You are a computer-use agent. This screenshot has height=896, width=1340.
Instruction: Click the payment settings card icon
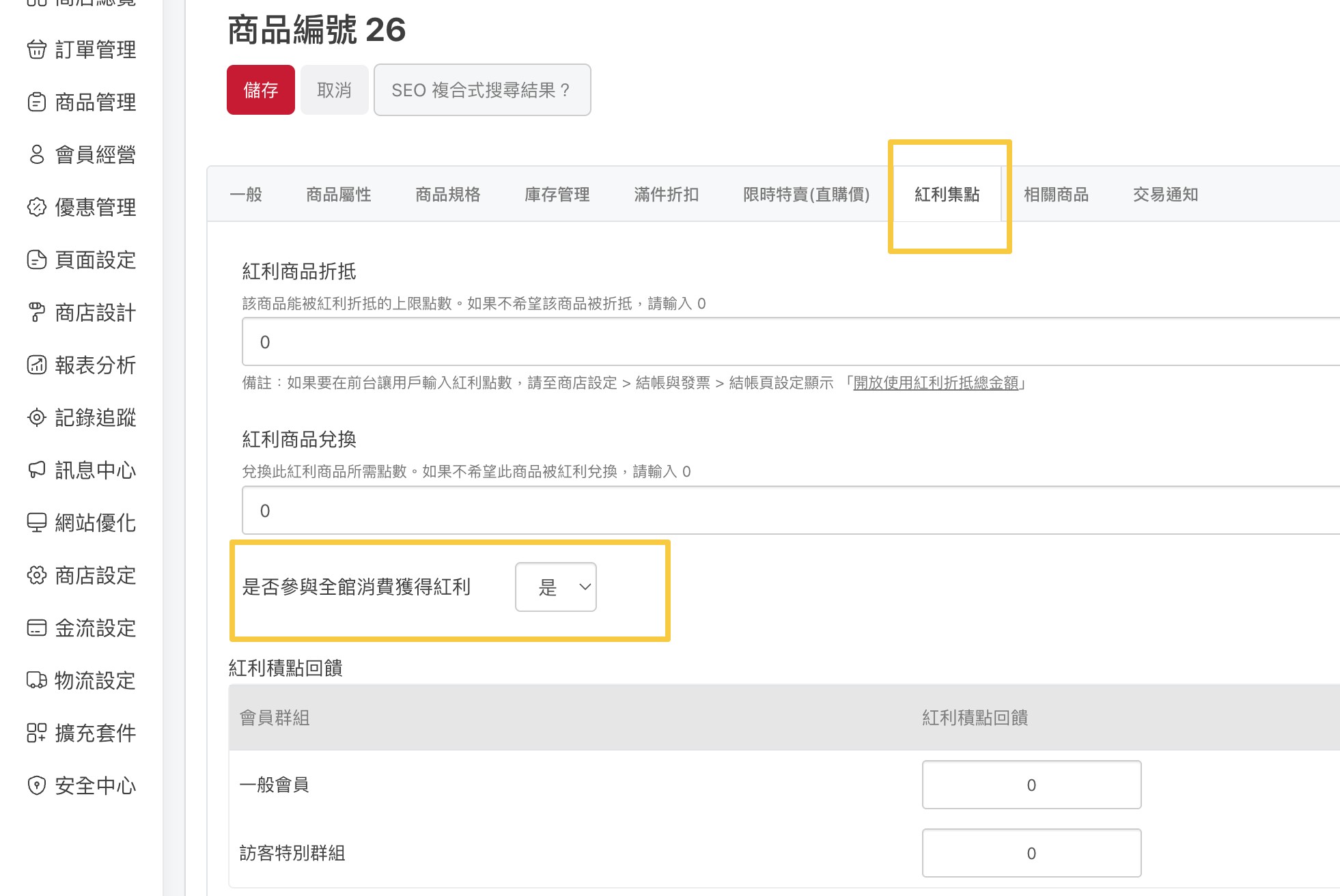point(37,628)
